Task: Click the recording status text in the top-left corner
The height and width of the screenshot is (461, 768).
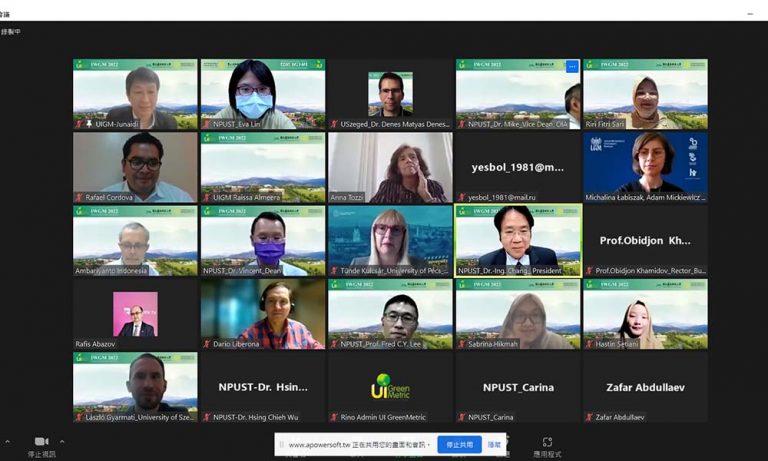Action: coord(11,32)
